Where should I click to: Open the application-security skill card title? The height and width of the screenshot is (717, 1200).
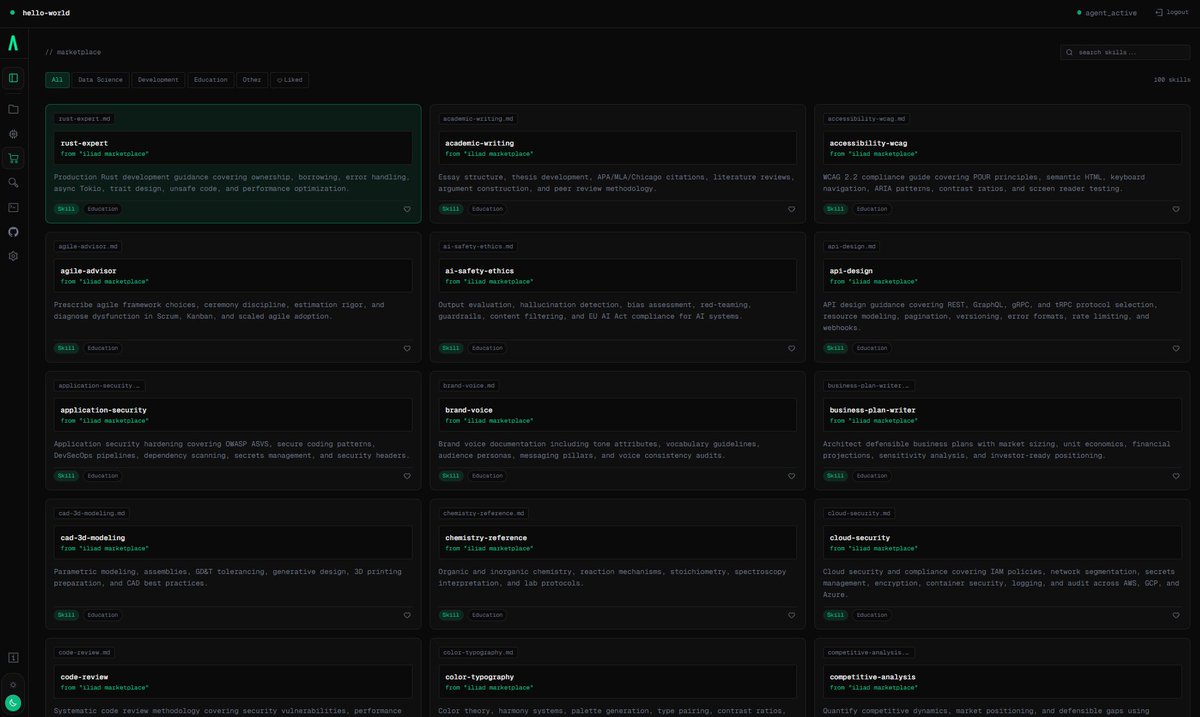(x=103, y=409)
